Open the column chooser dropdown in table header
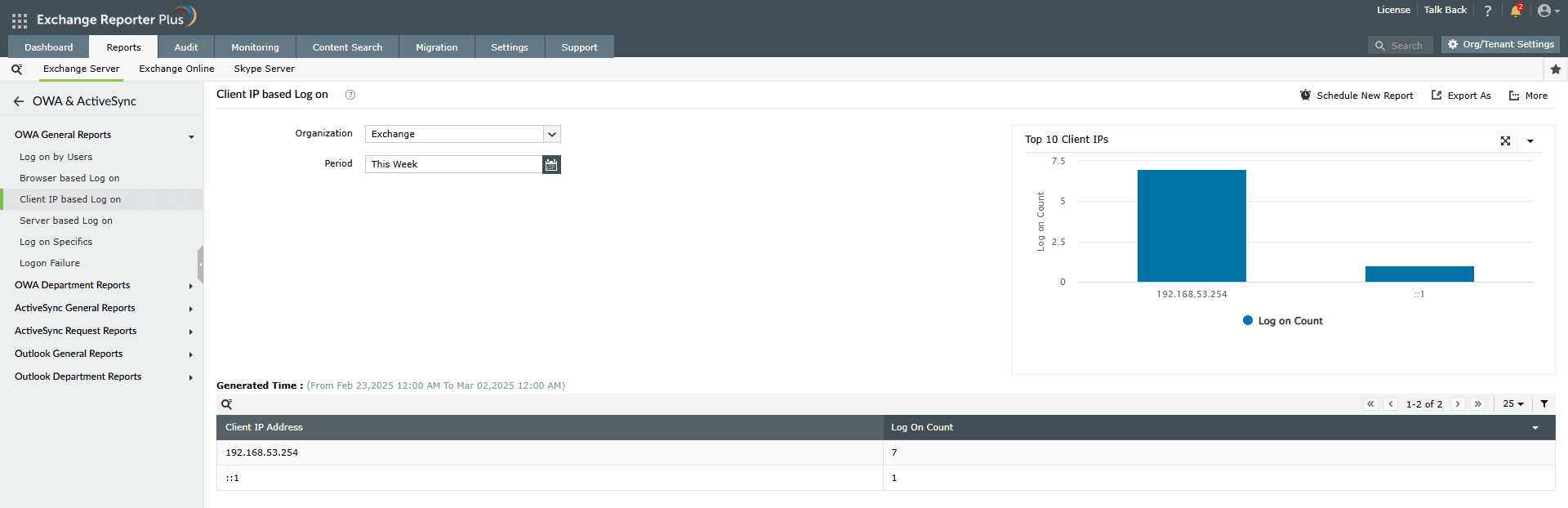This screenshot has width=1568, height=508. coord(1535,428)
